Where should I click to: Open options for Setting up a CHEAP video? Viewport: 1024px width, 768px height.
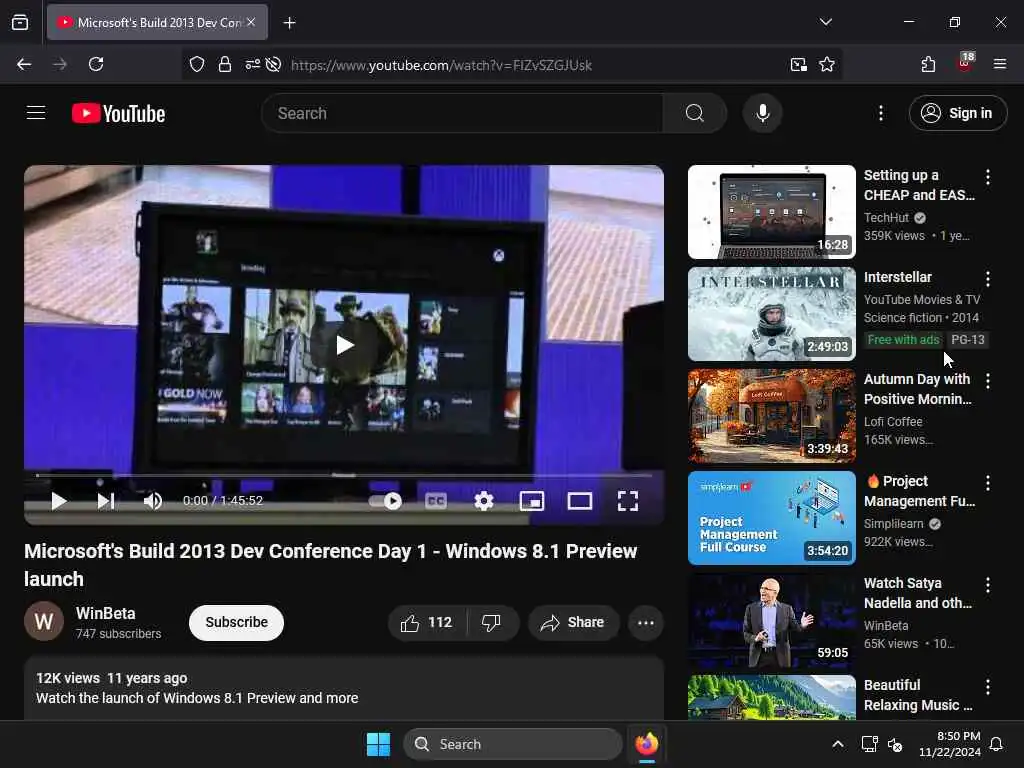coord(987,177)
